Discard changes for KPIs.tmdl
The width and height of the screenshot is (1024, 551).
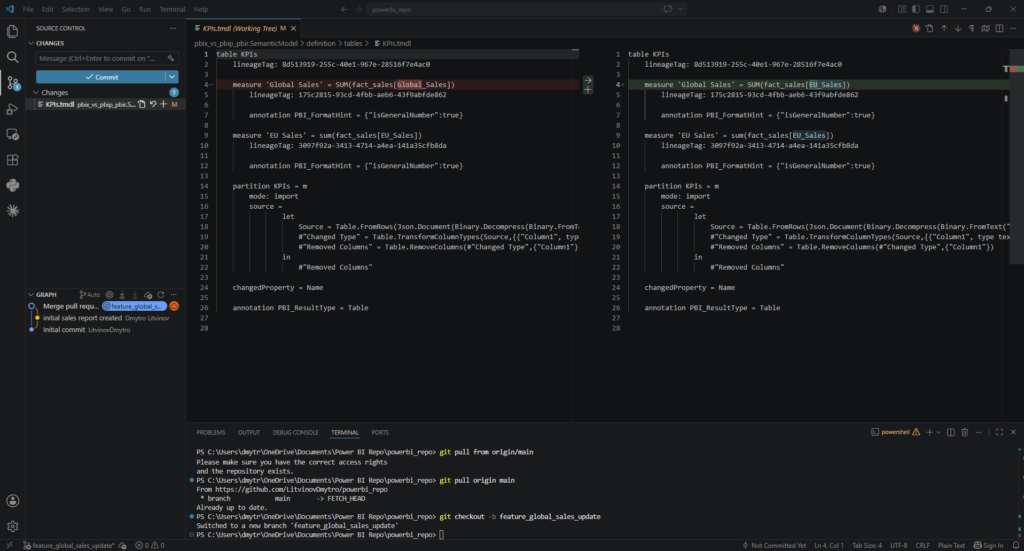(x=153, y=104)
